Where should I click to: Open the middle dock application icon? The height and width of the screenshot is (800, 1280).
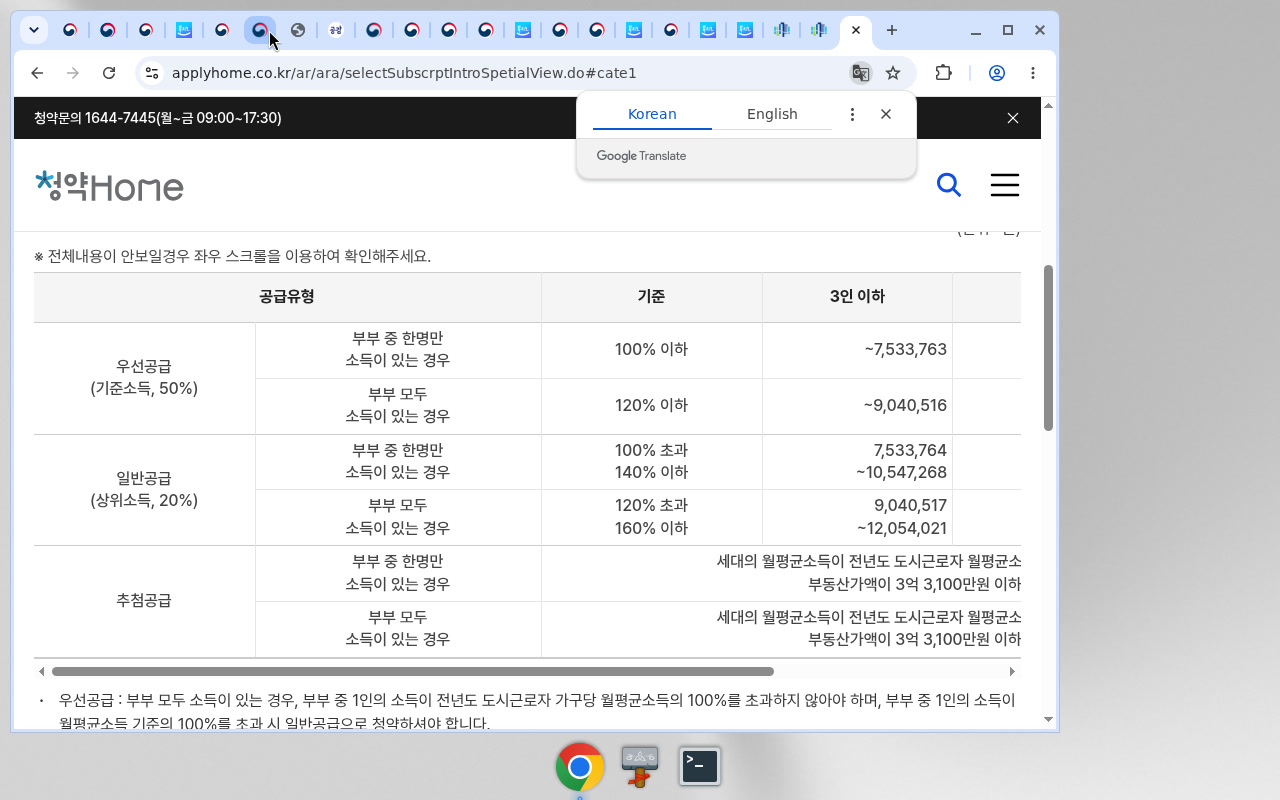(x=640, y=766)
